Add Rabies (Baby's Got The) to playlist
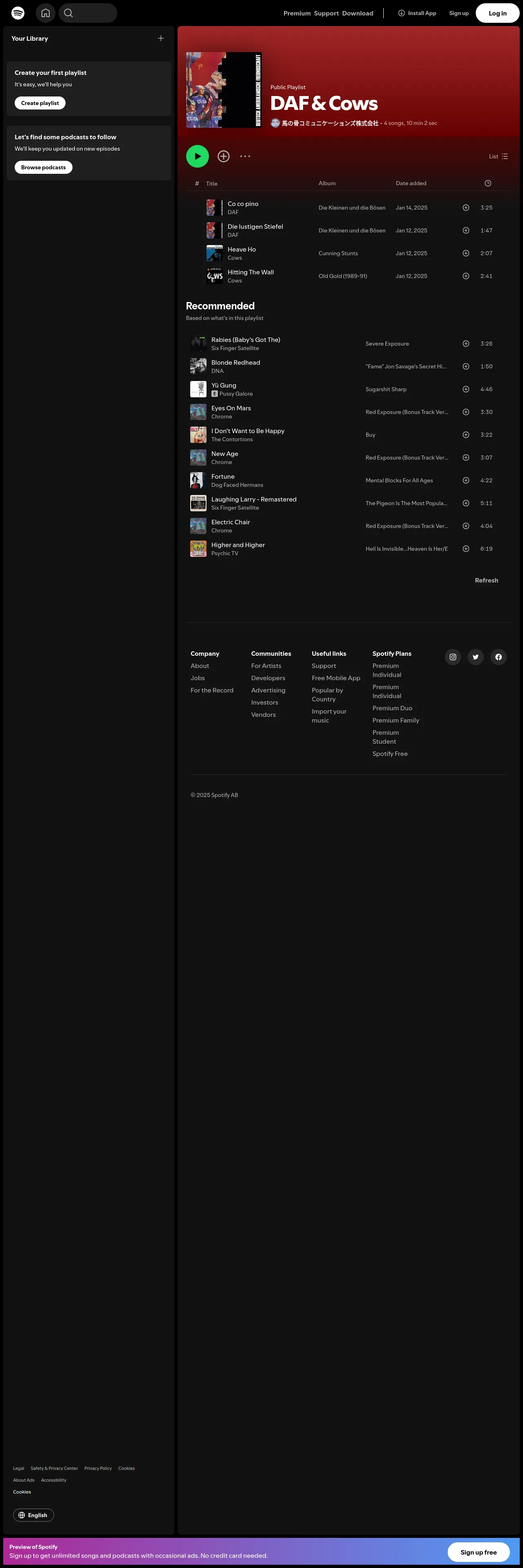Image resolution: width=523 pixels, height=1568 pixels. click(466, 344)
